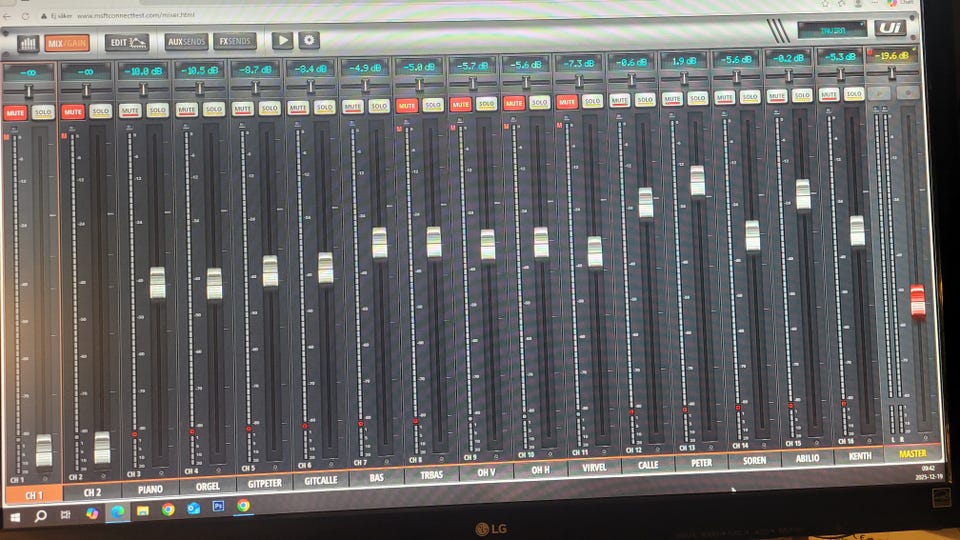
Task: Click the red MASTER fader handle
Action: (917, 301)
